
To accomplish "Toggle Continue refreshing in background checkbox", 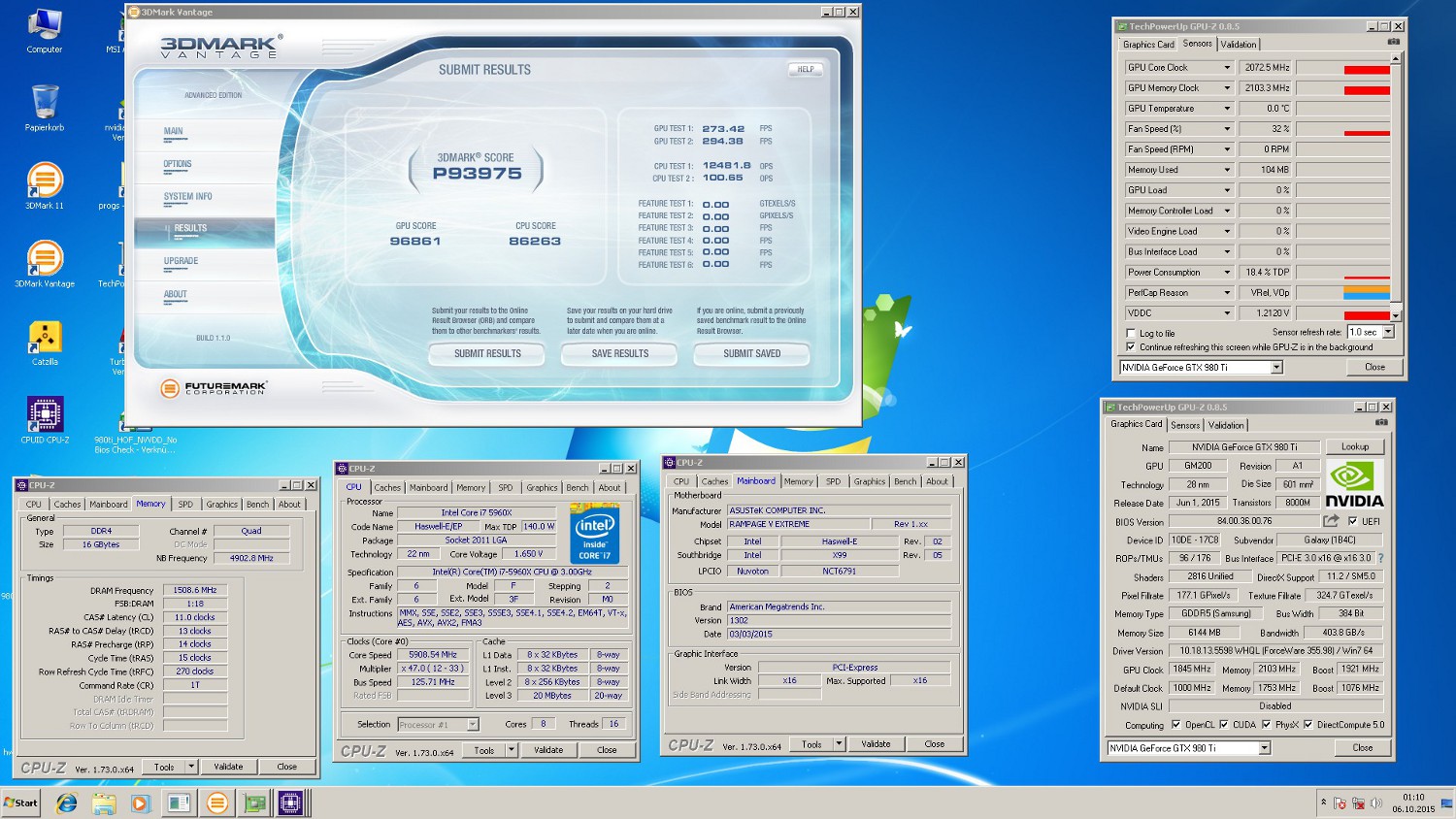I will point(1131,346).
